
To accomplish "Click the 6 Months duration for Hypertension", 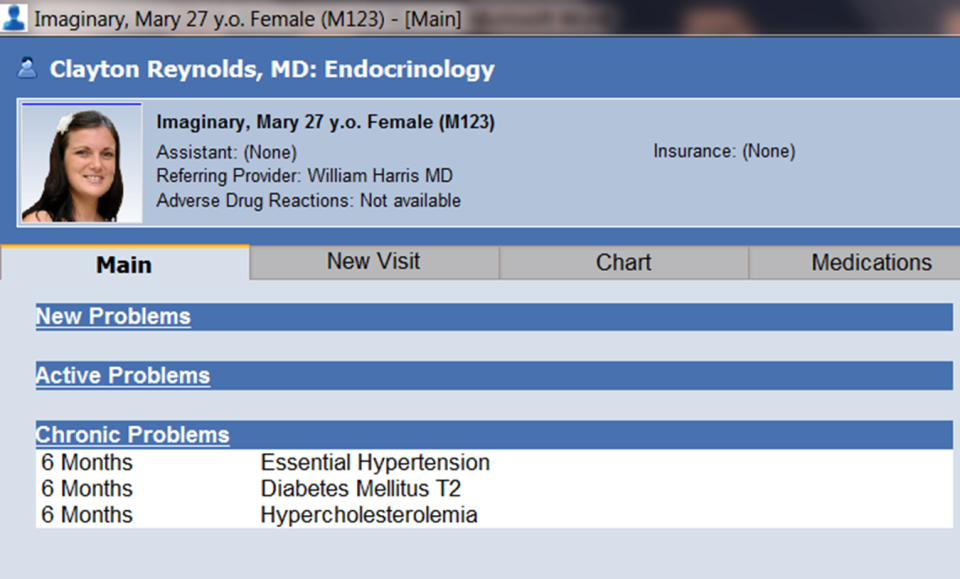I will click(87, 463).
